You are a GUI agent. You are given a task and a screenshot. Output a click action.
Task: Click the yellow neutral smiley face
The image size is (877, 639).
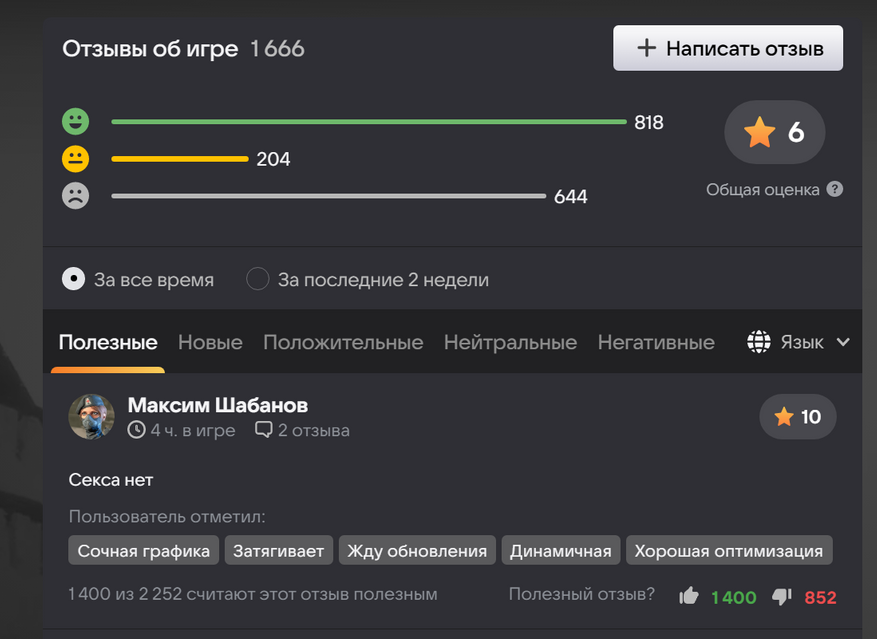(76, 159)
